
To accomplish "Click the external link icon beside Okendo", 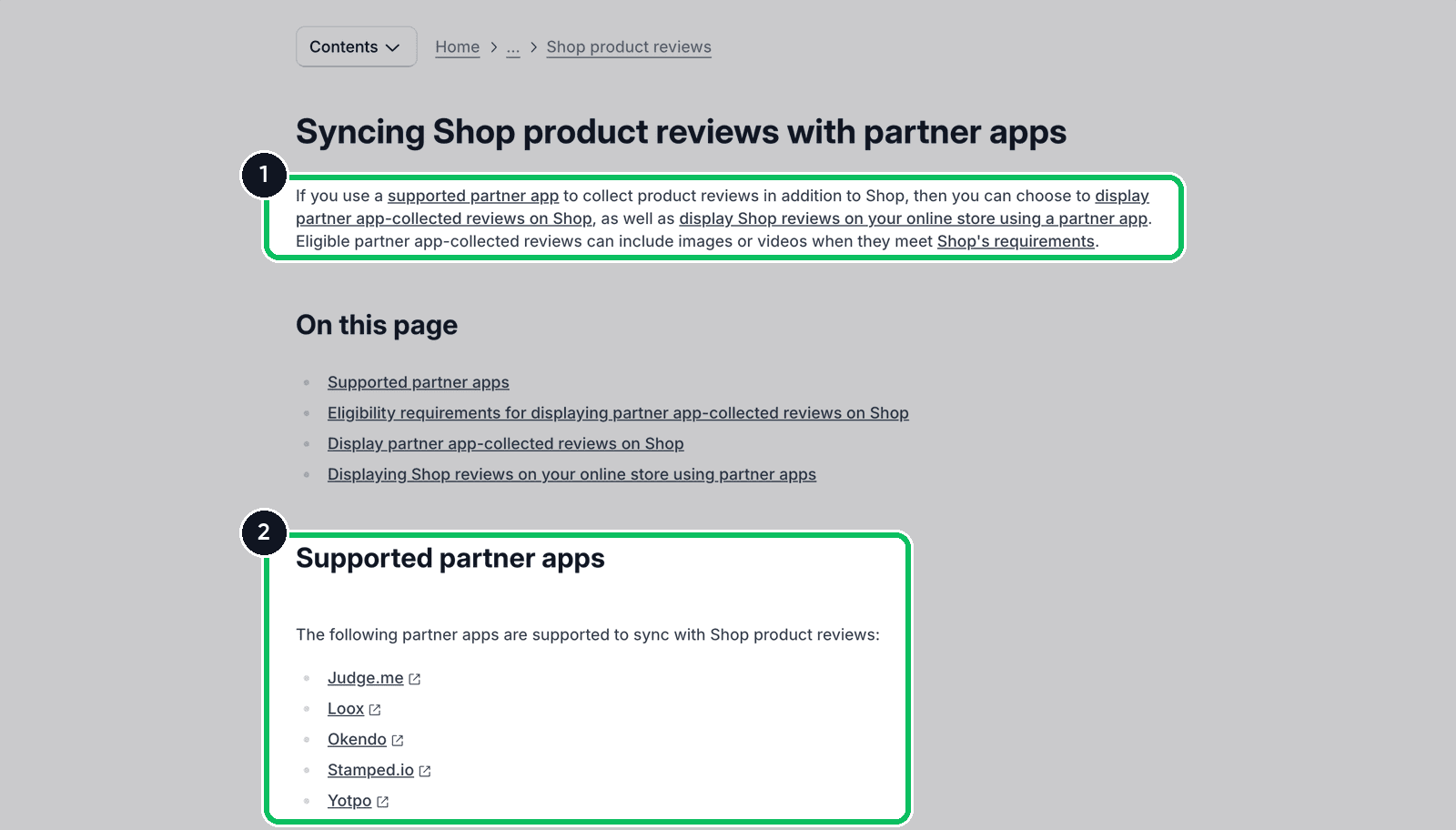I will click(398, 741).
